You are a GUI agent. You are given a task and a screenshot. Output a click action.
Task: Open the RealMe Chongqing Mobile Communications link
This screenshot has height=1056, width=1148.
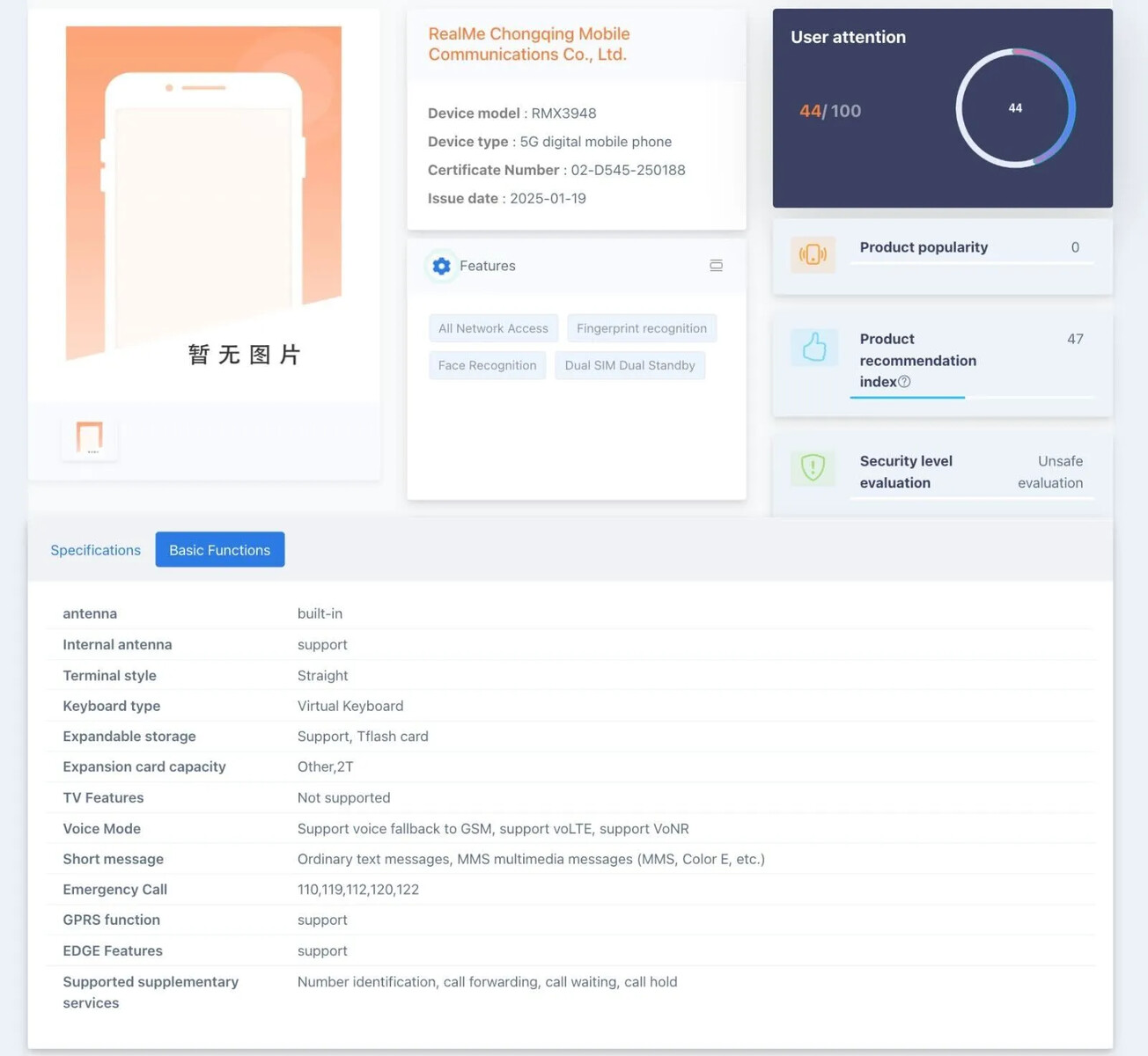pyautogui.click(x=528, y=44)
